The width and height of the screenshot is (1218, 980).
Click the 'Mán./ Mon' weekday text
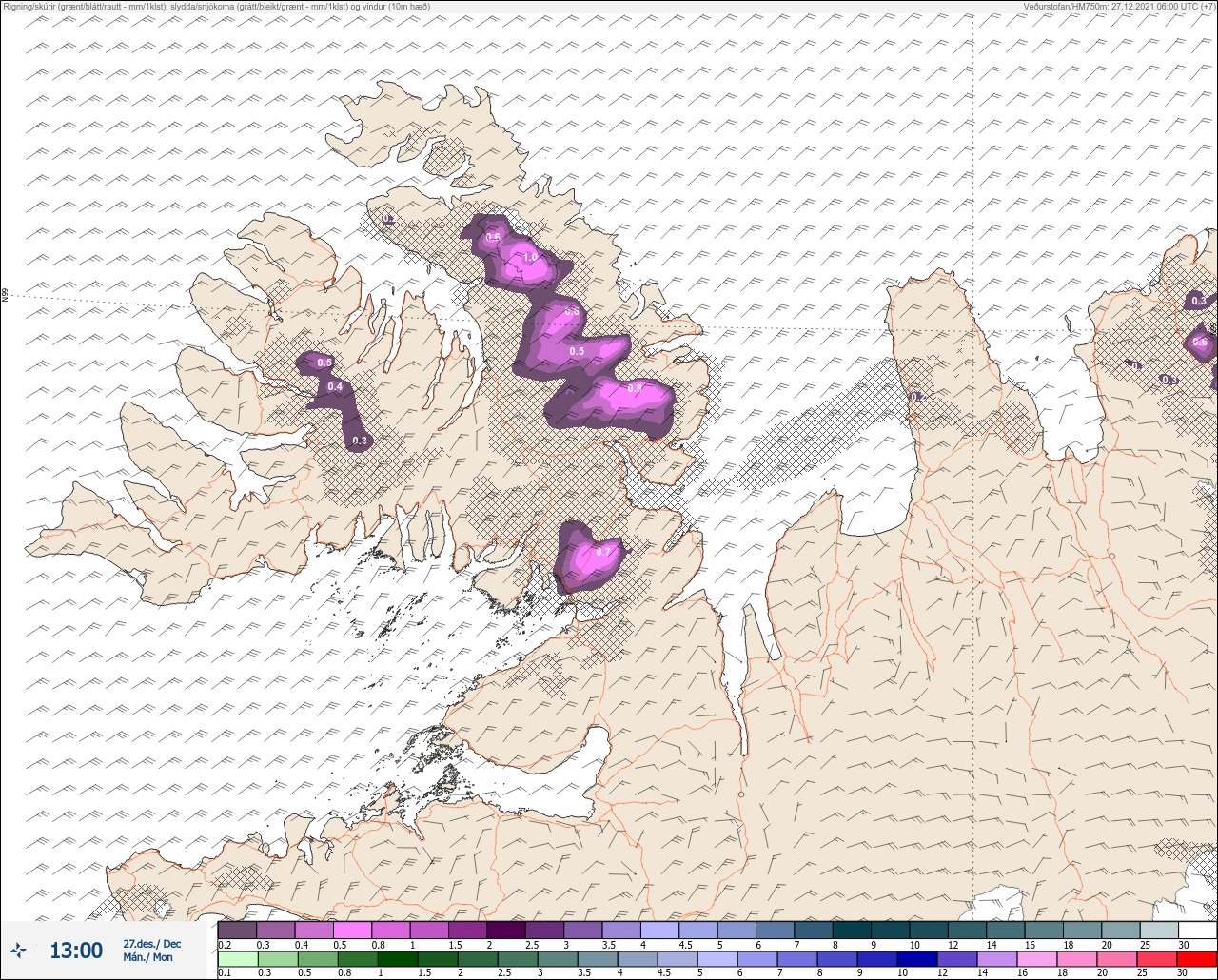click(x=148, y=957)
